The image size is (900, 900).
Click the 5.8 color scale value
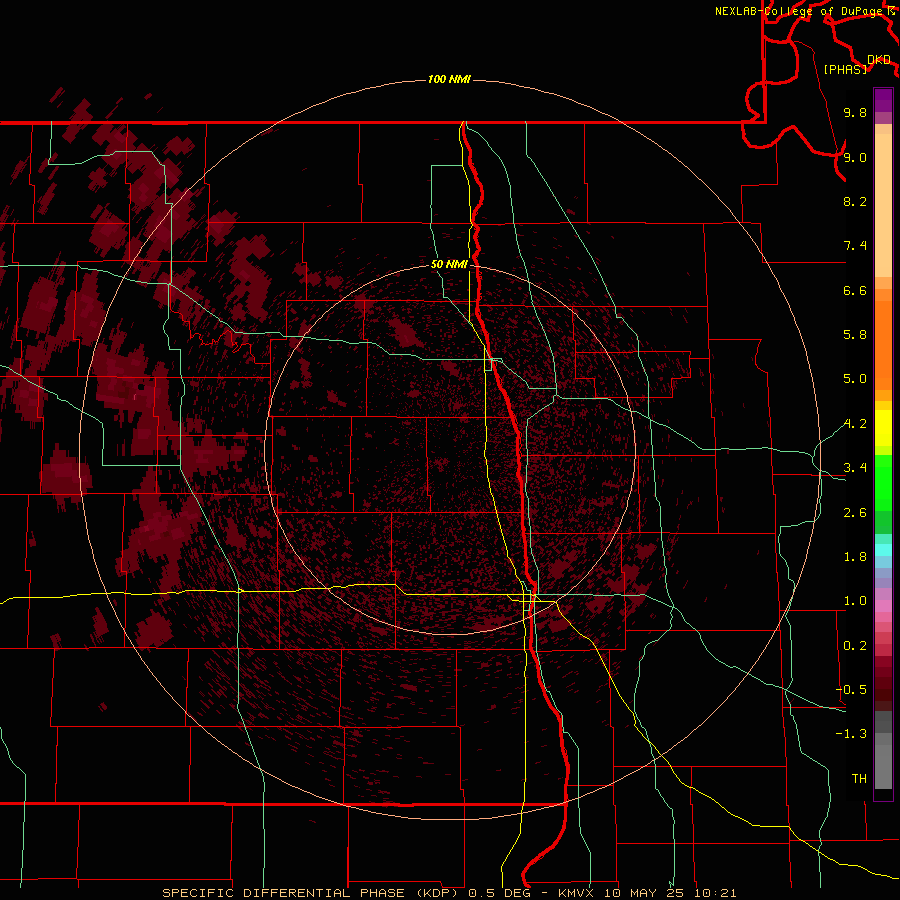(855, 335)
